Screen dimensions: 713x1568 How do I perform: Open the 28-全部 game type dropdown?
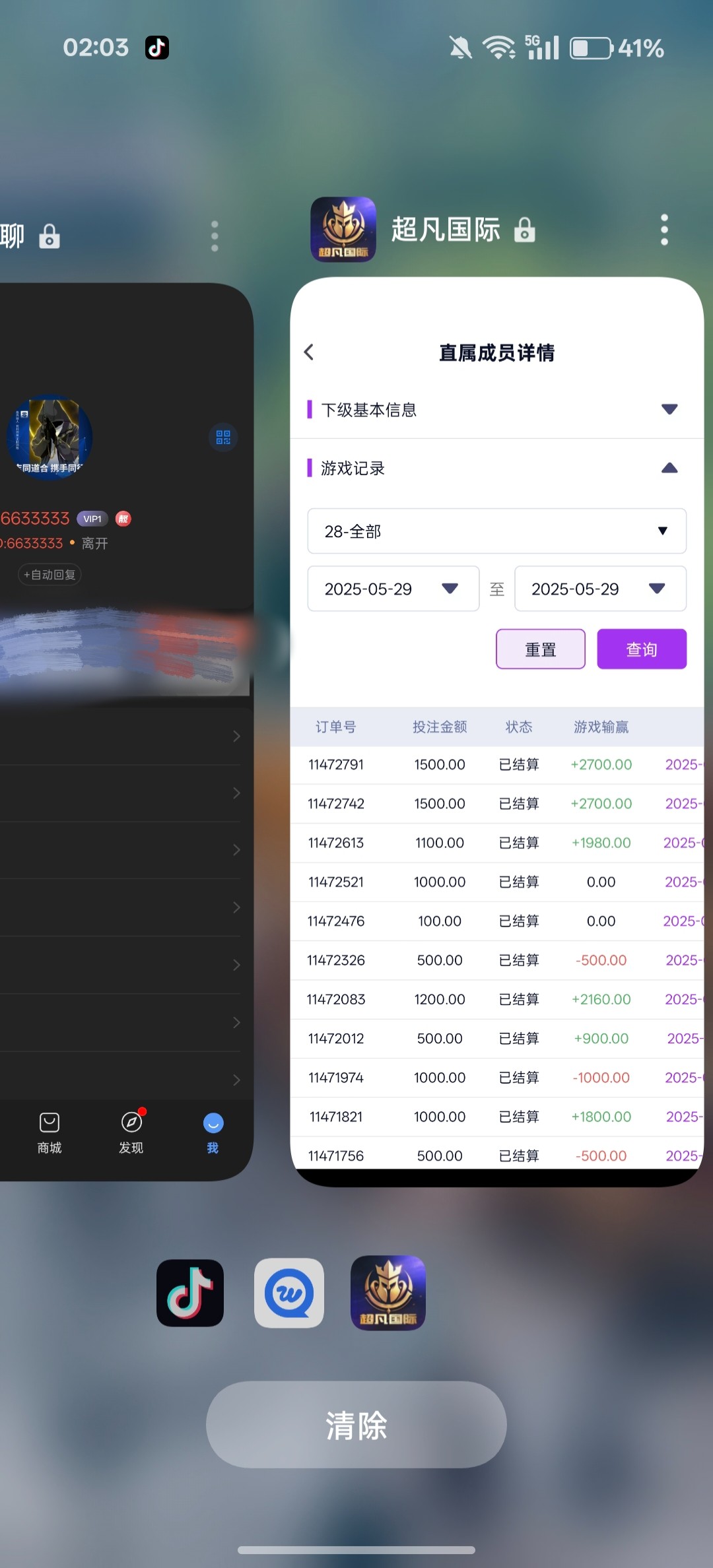(496, 531)
